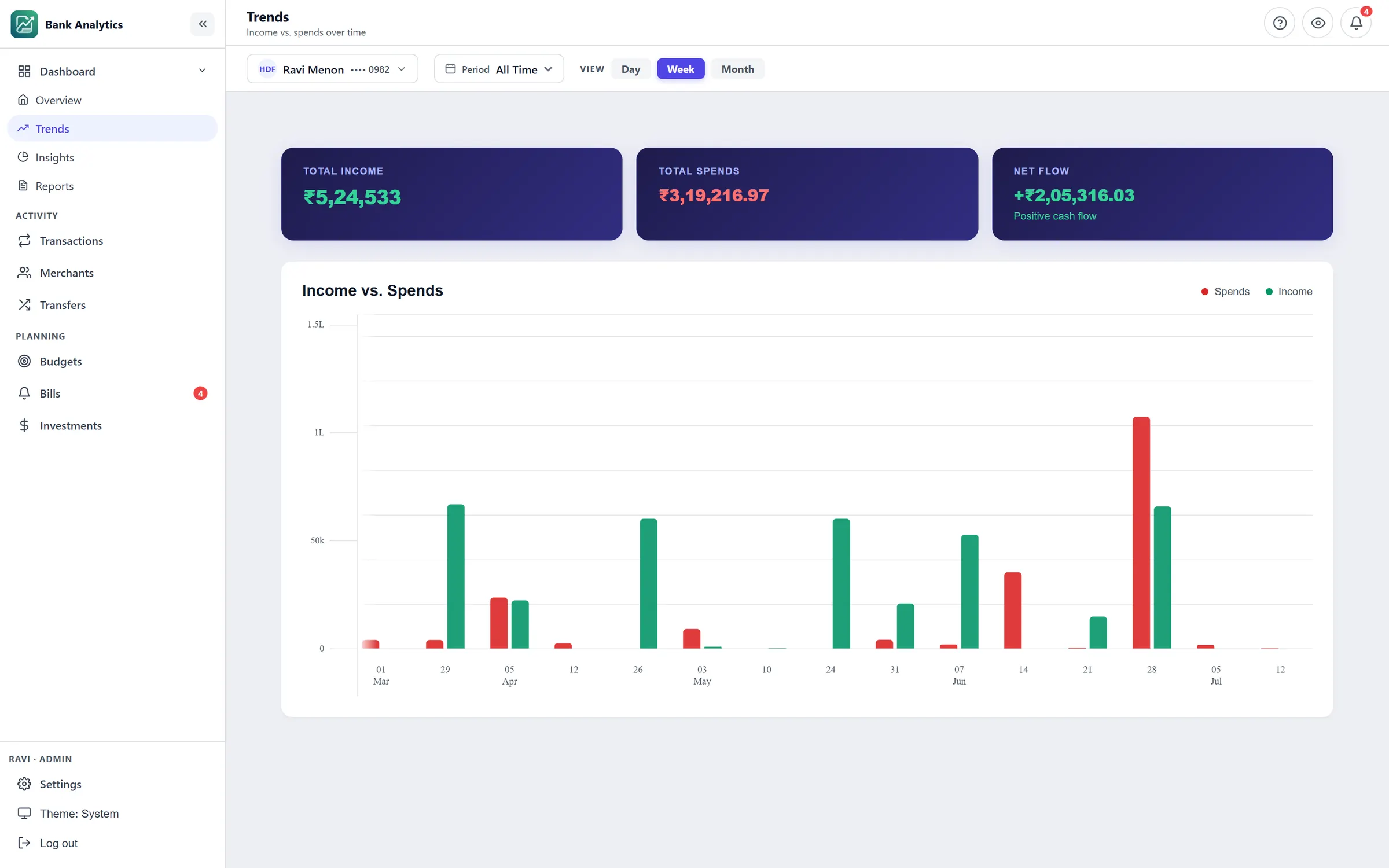The image size is (1389, 868).
Task: Open the notifications bell icon
Action: tap(1356, 23)
